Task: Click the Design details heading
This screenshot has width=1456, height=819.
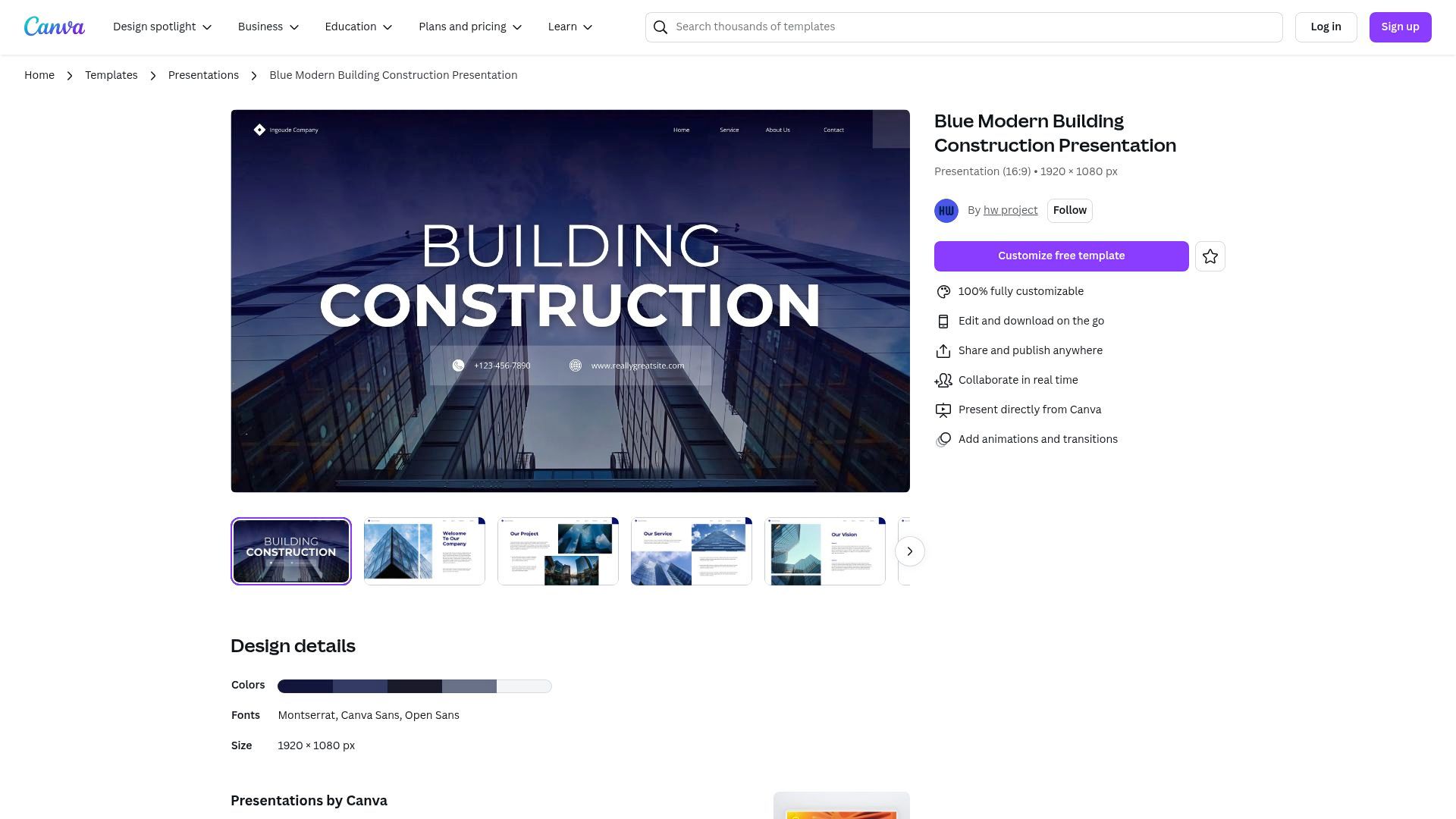Action: (293, 646)
